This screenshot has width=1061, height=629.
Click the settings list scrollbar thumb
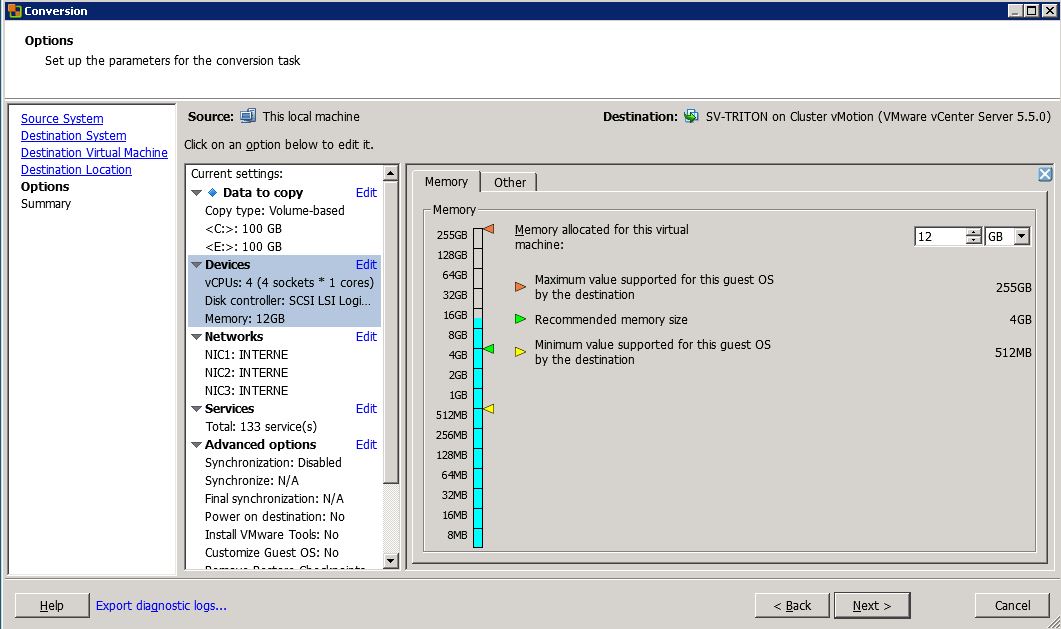click(390, 332)
